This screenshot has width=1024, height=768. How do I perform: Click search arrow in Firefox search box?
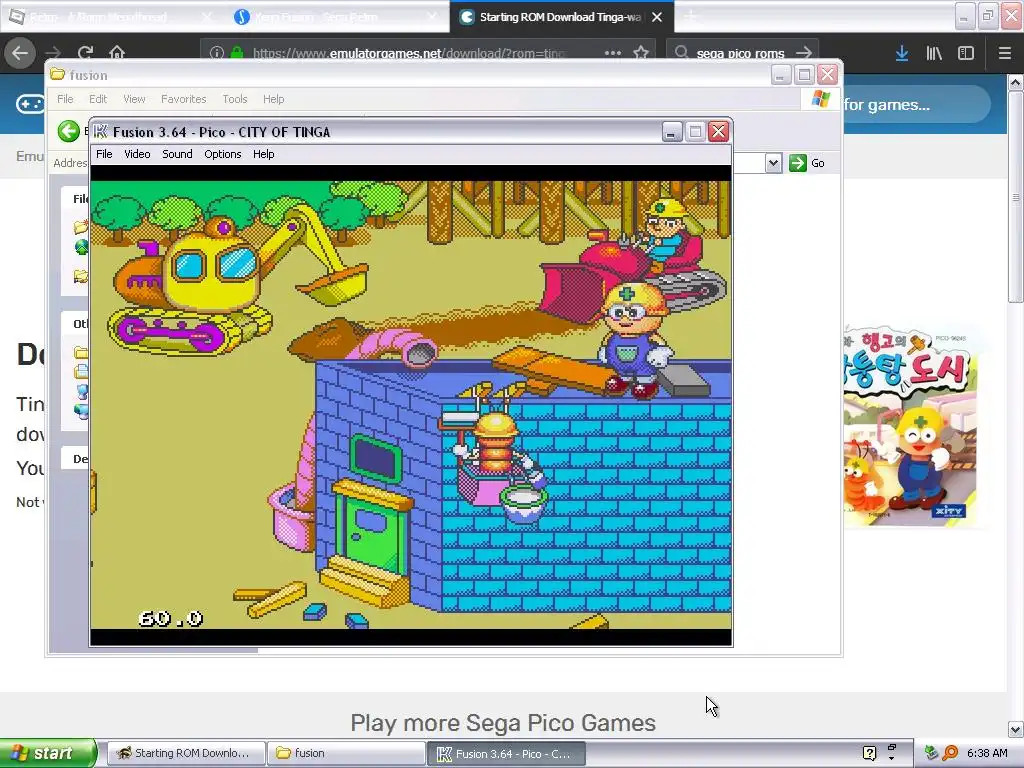coord(805,53)
